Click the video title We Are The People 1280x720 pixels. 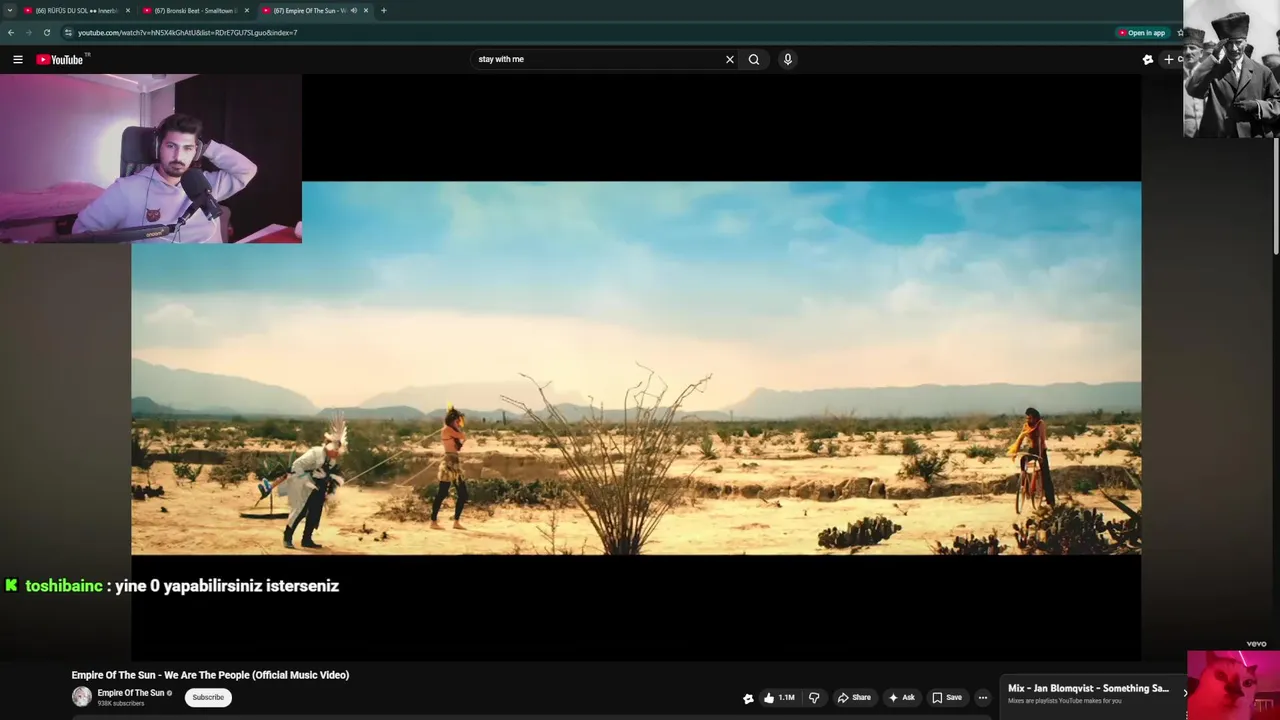pos(210,675)
